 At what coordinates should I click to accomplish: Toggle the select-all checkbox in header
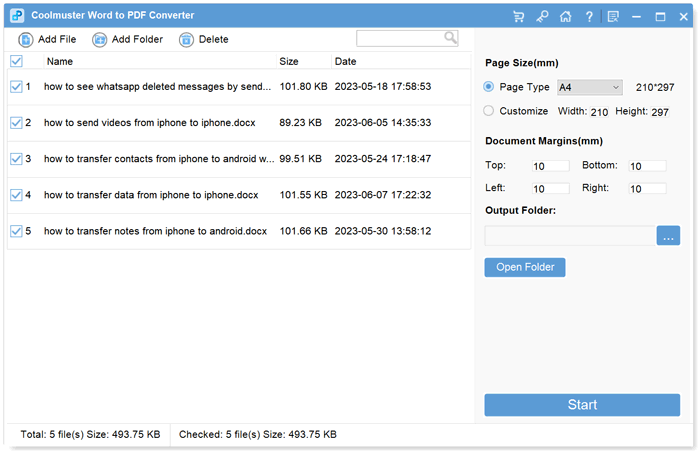(17, 61)
